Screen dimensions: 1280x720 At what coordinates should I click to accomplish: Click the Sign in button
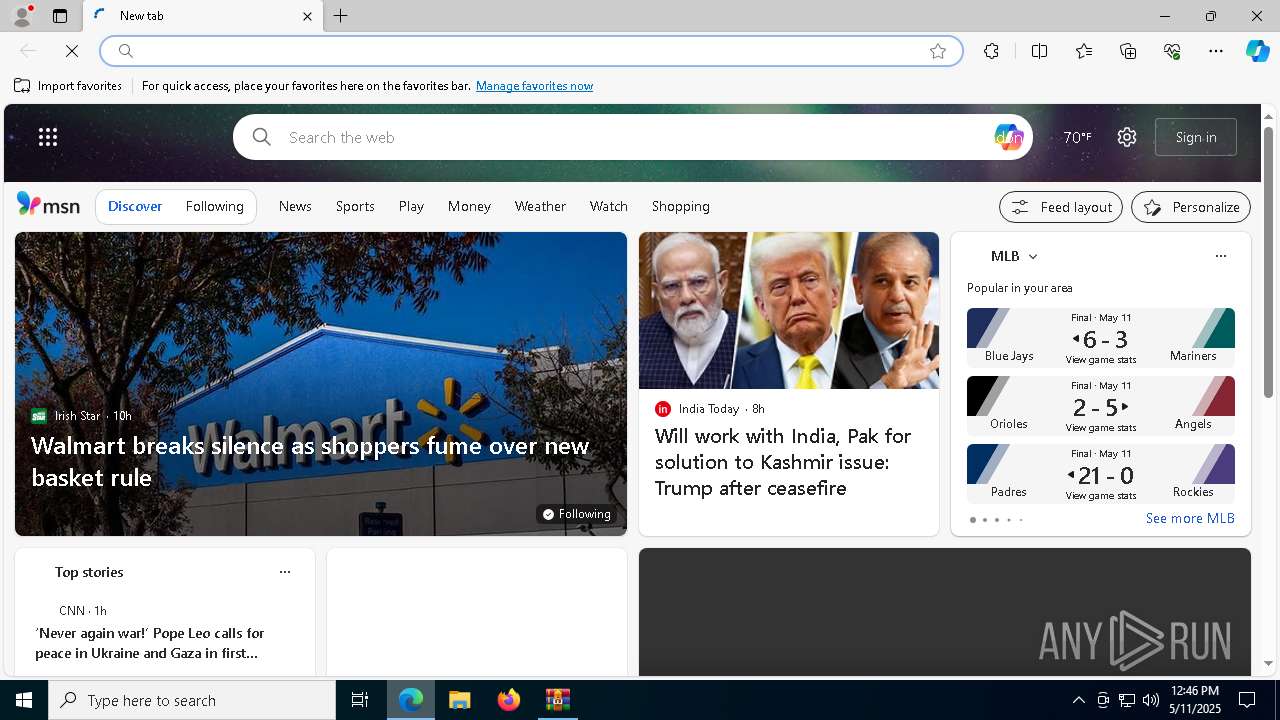tap(1196, 137)
